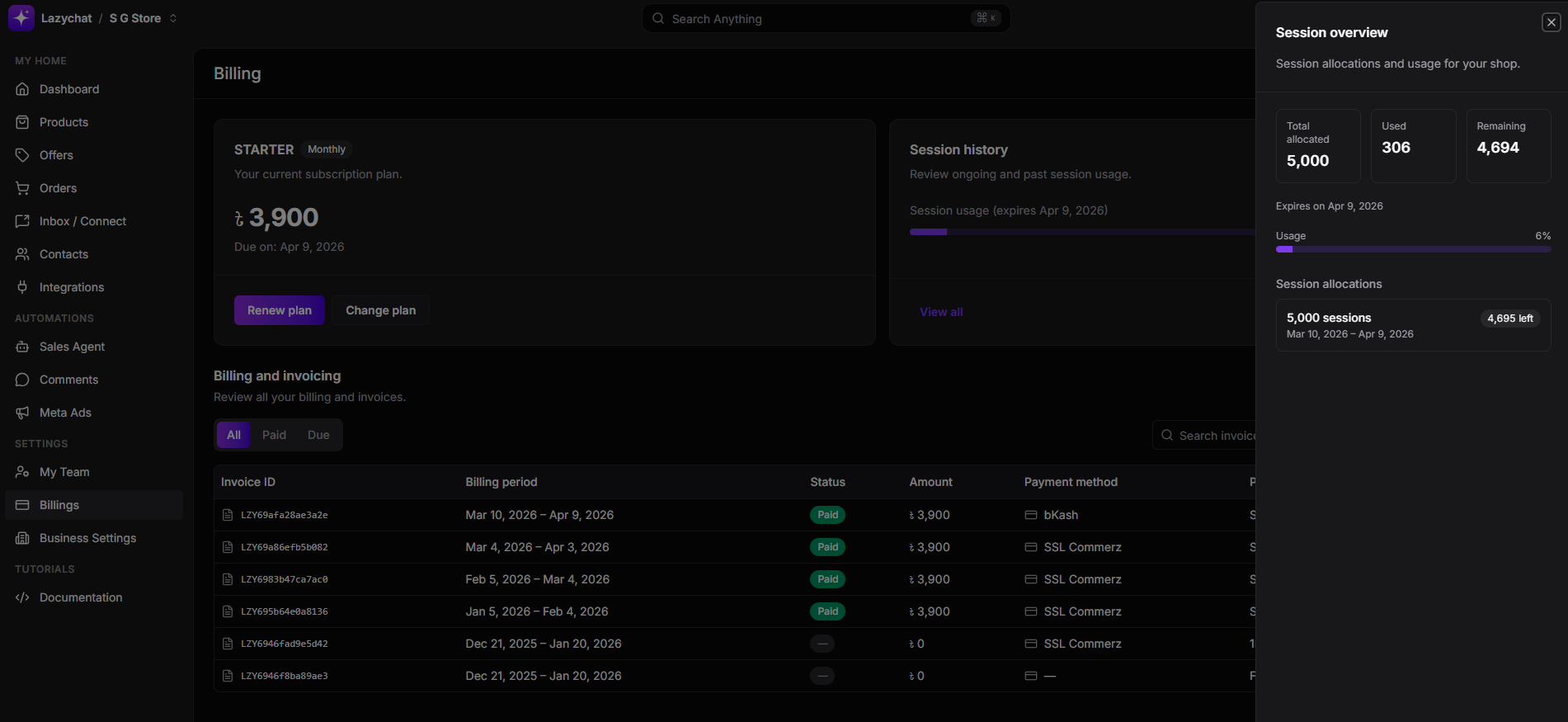Click the Change plan button
This screenshot has width=1568, height=722.
pos(380,310)
